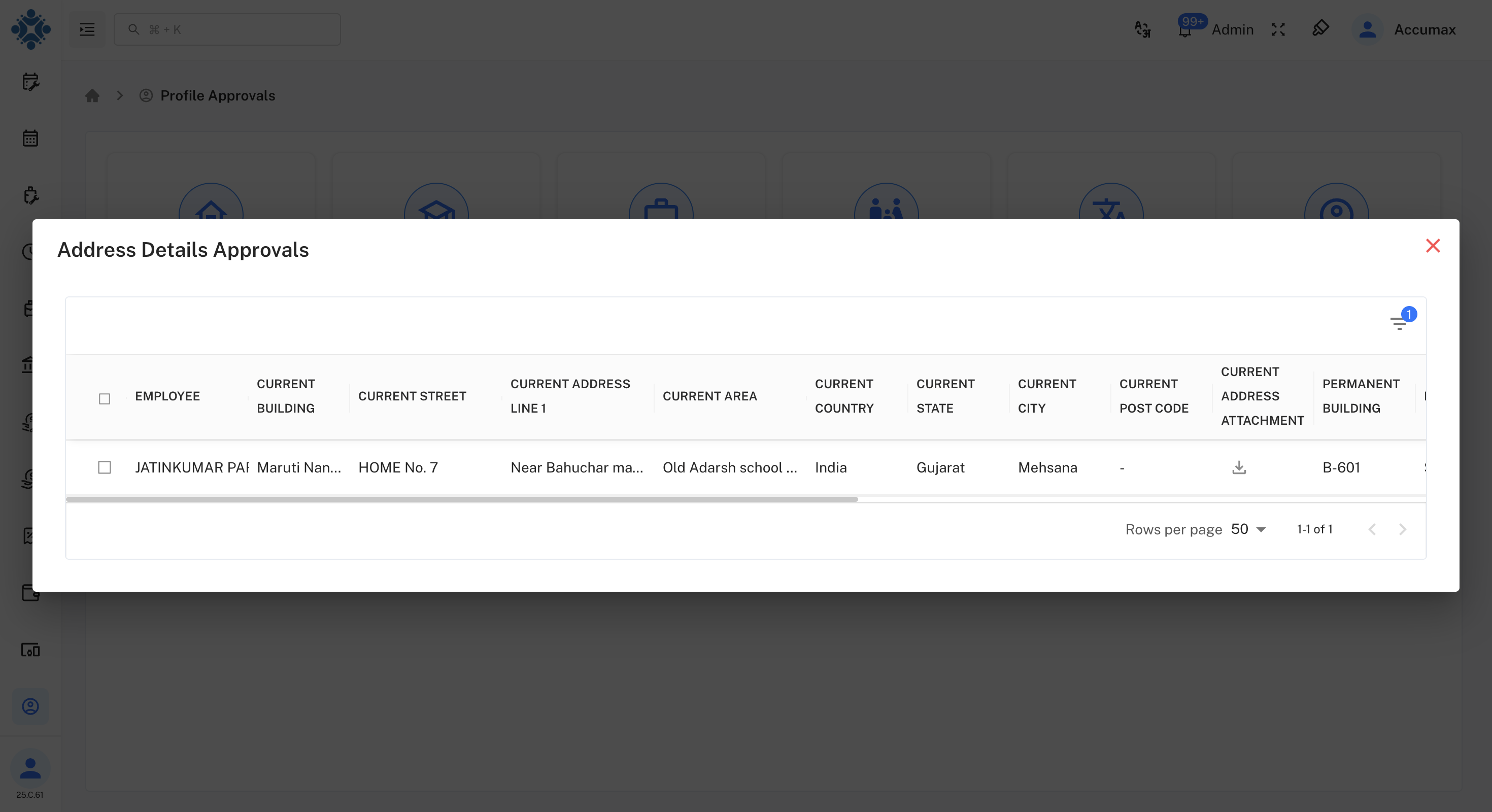Open the notifications bell with 99+ badge
The height and width of the screenshot is (812, 1492).
[x=1184, y=30]
